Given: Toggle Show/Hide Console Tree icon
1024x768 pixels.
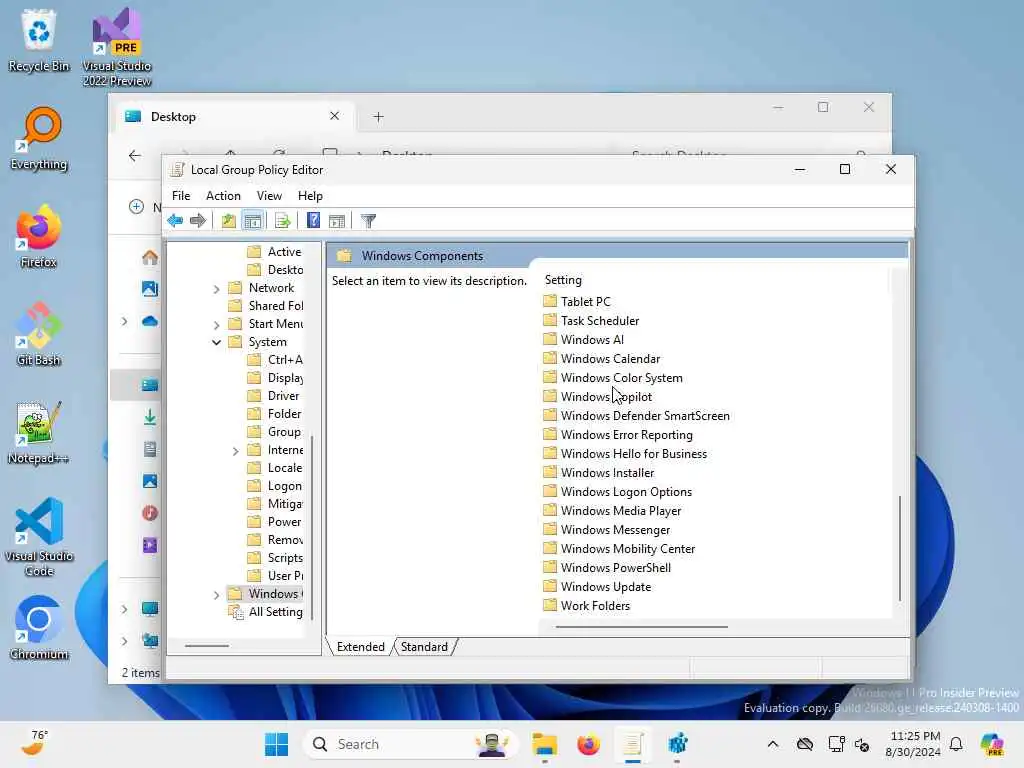Looking at the screenshot, I should click(252, 221).
